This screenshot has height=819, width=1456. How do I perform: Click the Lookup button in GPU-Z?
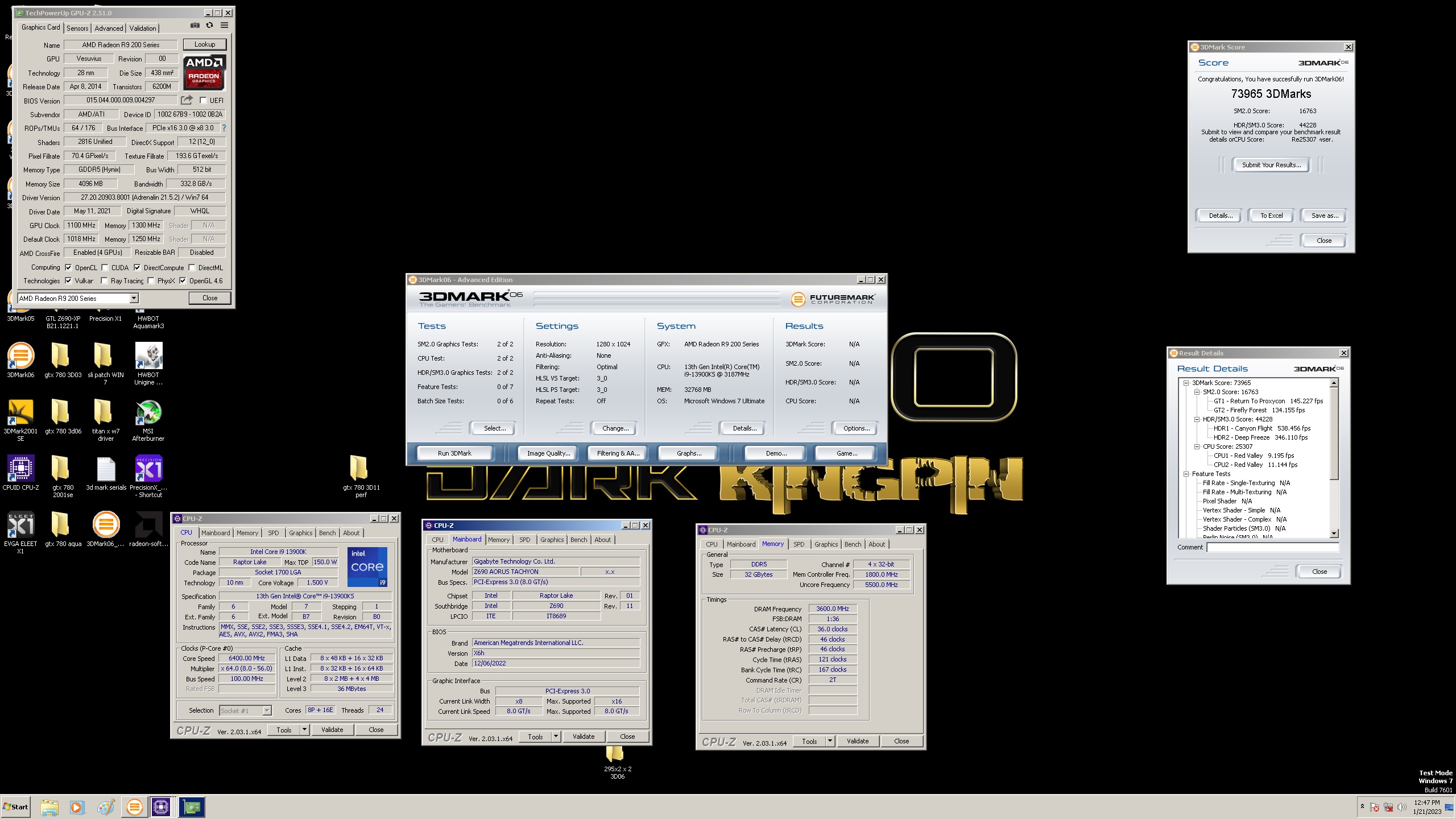[205, 44]
